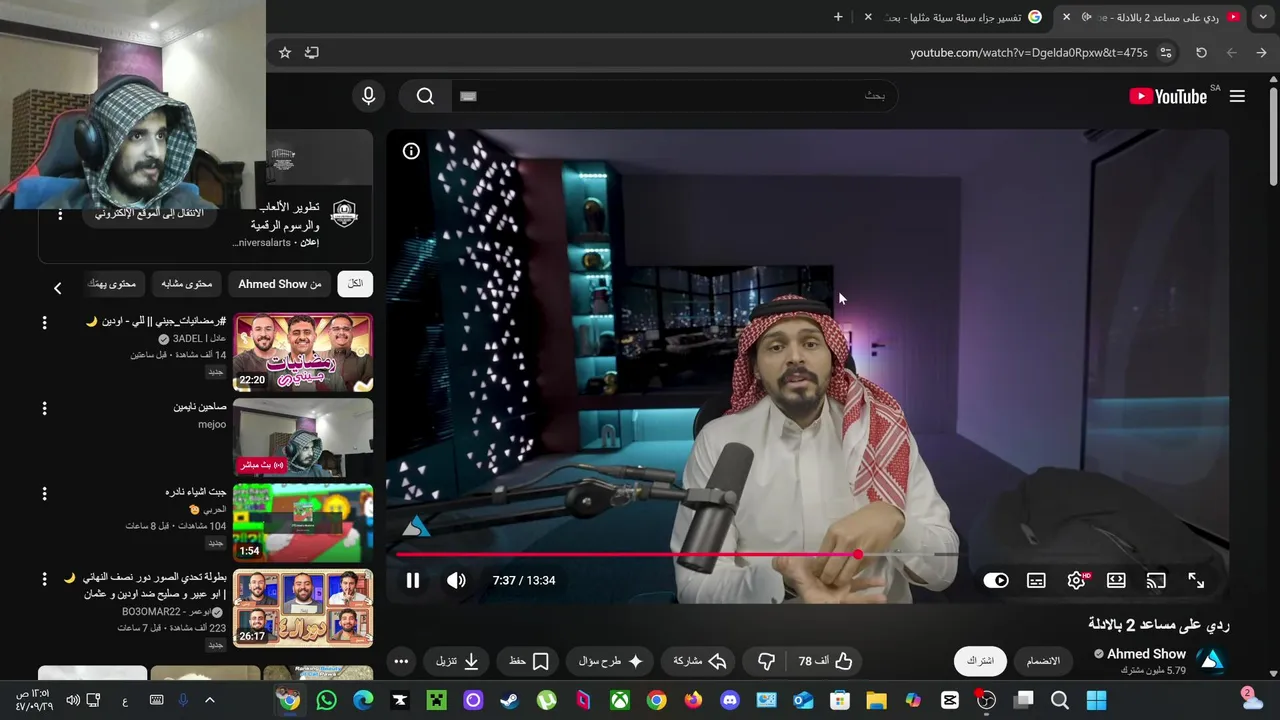Open the player settings gear
This screenshot has width=1280, height=720.
[x=1076, y=580]
